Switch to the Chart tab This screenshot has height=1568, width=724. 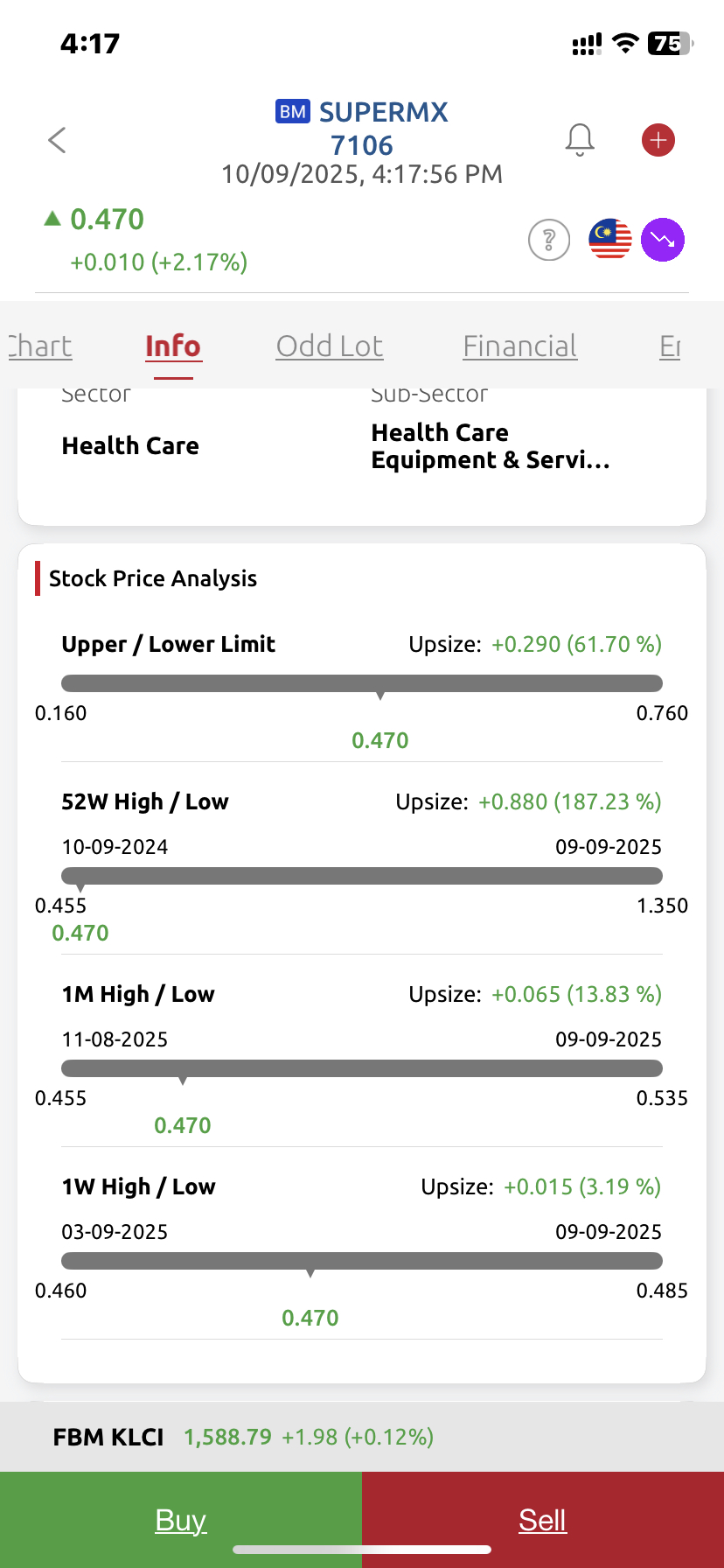38,346
